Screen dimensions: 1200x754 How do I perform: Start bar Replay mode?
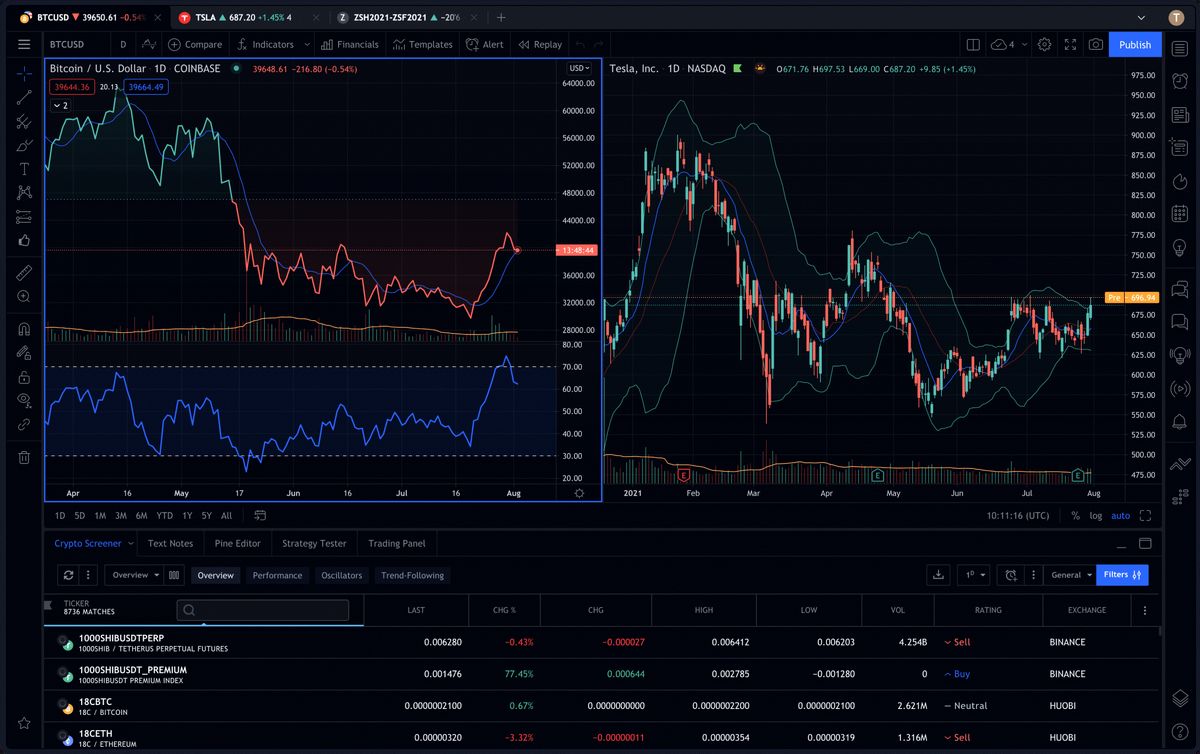tap(540, 44)
